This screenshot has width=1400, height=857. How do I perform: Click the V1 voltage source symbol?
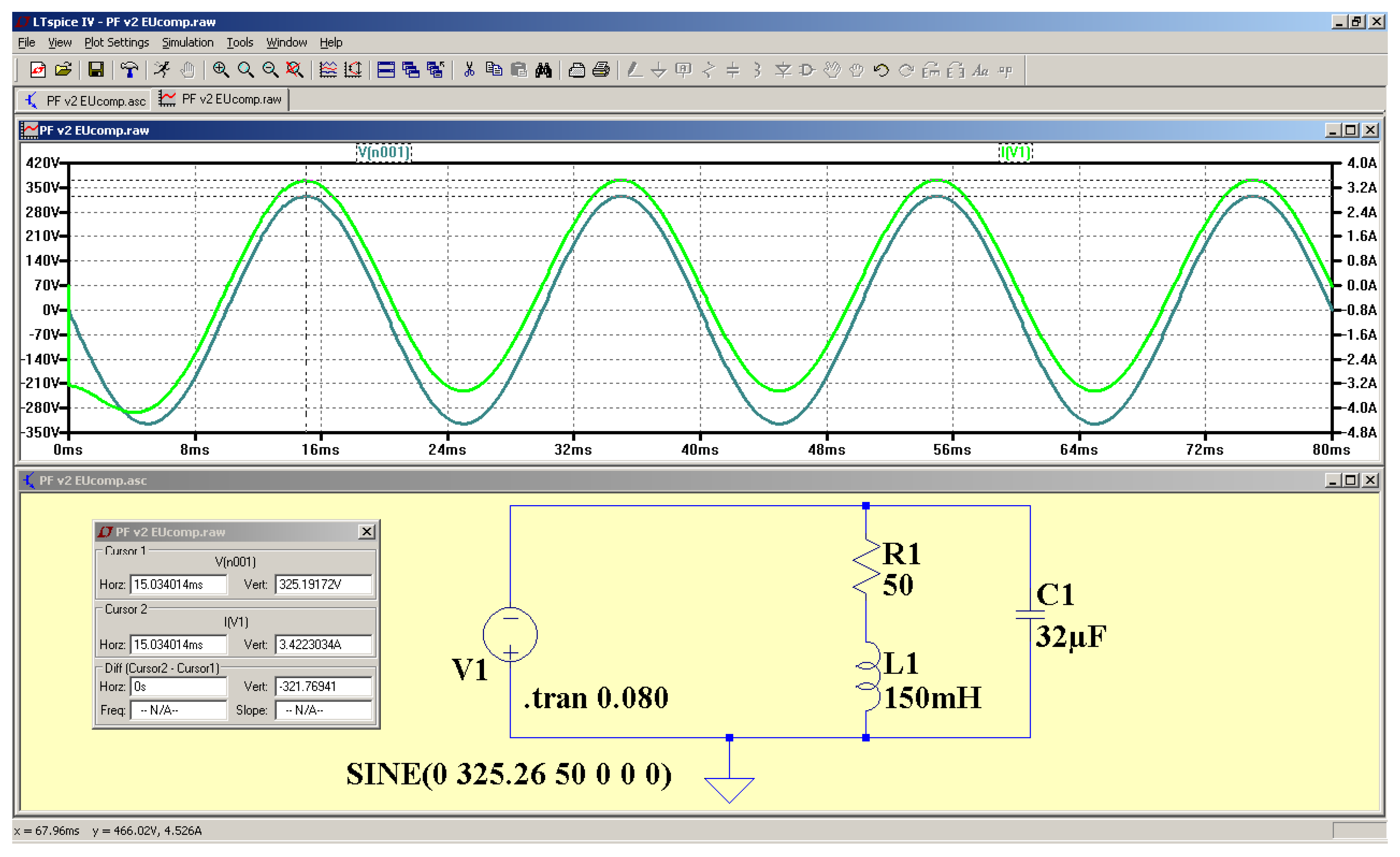[x=510, y=634]
